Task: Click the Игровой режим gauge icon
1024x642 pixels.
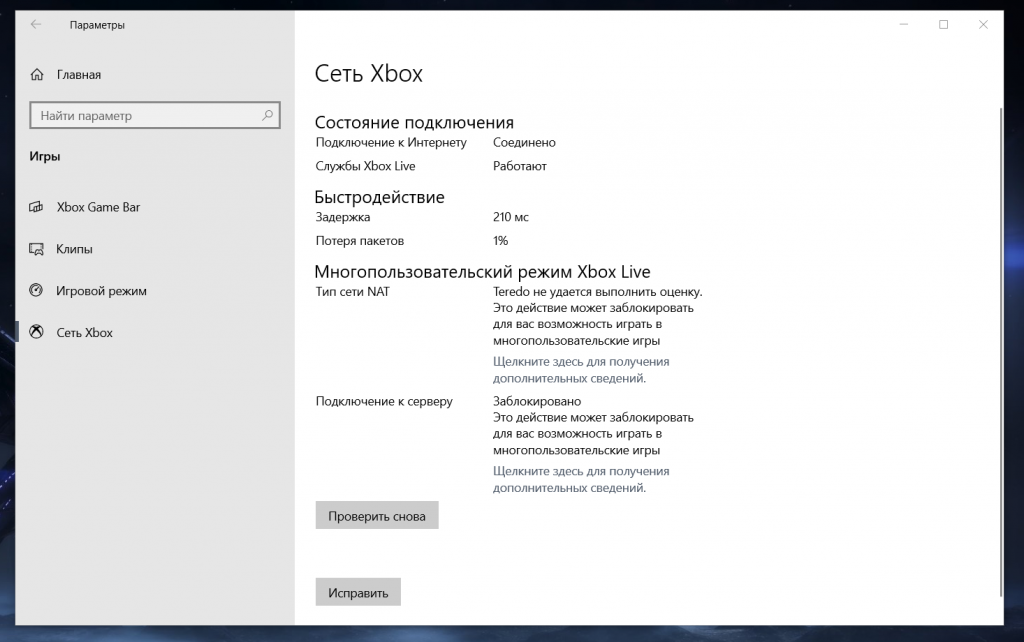Action: pyautogui.click(x=36, y=291)
